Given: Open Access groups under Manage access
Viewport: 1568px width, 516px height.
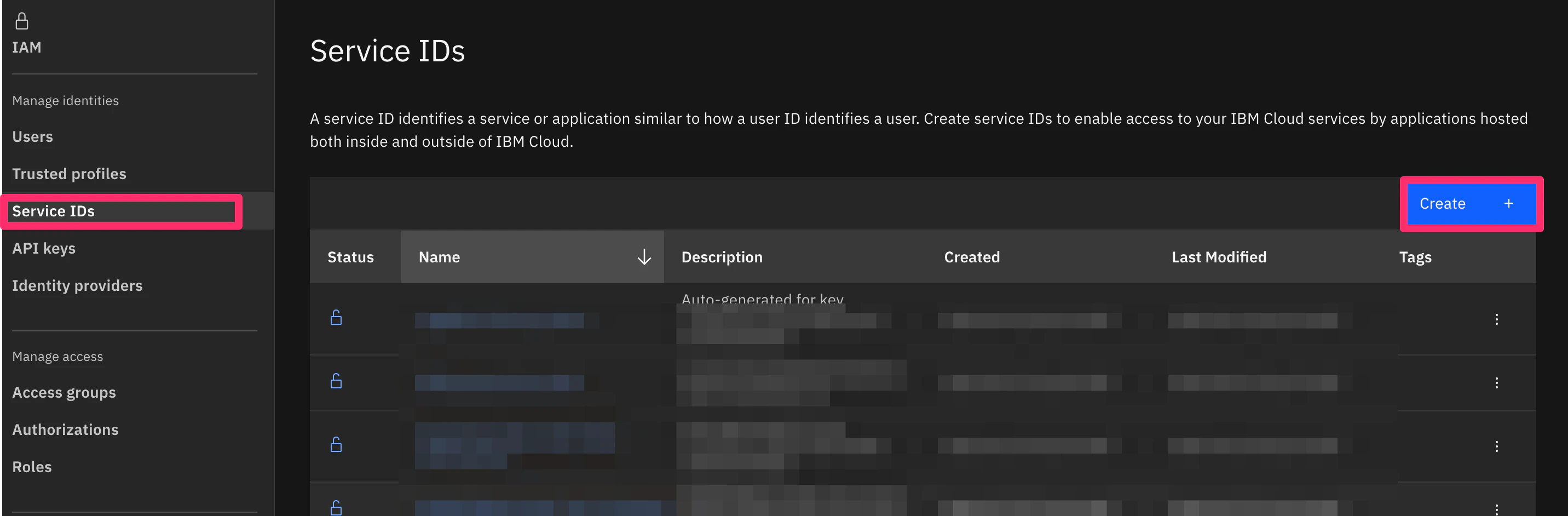Looking at the screenshot, I should click(x=64, y=392).
